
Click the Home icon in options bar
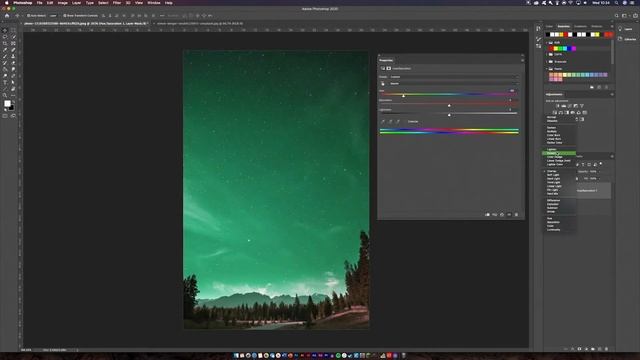(7, 16)
